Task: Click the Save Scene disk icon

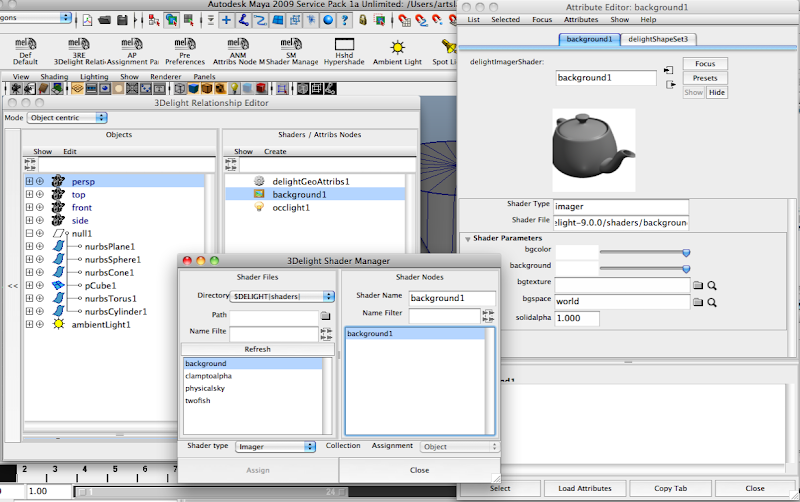Action: click(122, 20)
